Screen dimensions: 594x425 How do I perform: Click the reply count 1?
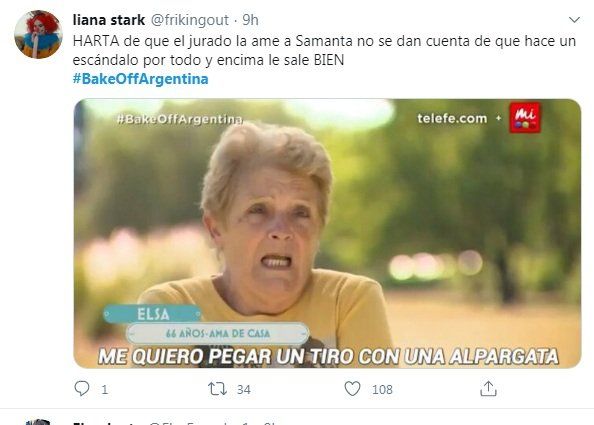pos(105,389)
